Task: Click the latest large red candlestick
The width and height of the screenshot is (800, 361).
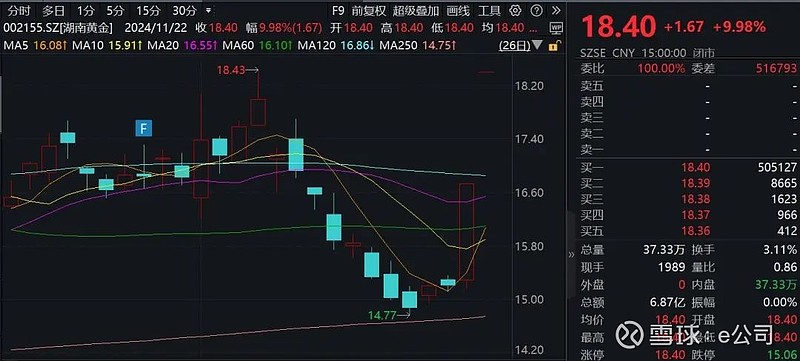Action: [x=466, y=231]
